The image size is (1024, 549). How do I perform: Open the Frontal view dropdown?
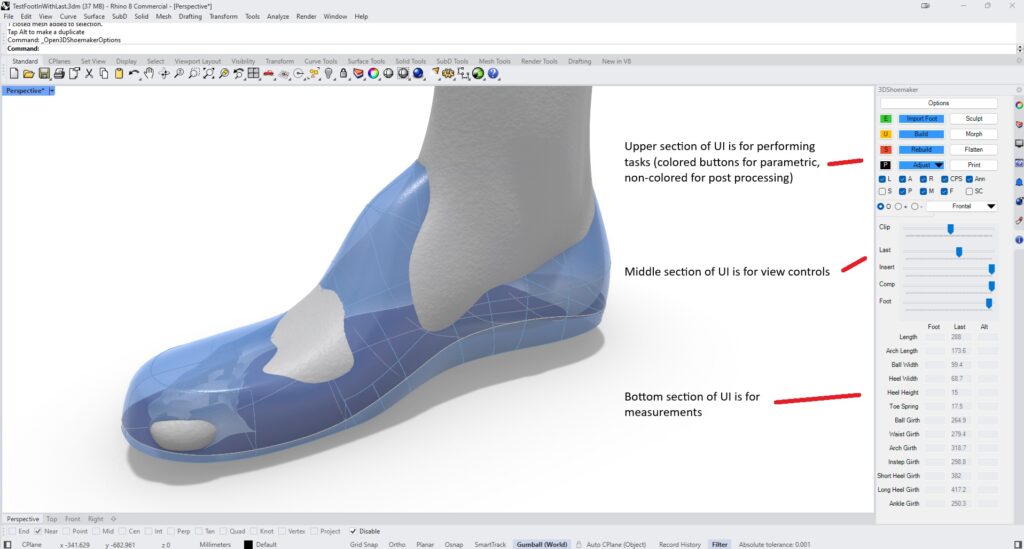[x=990, y=206]
